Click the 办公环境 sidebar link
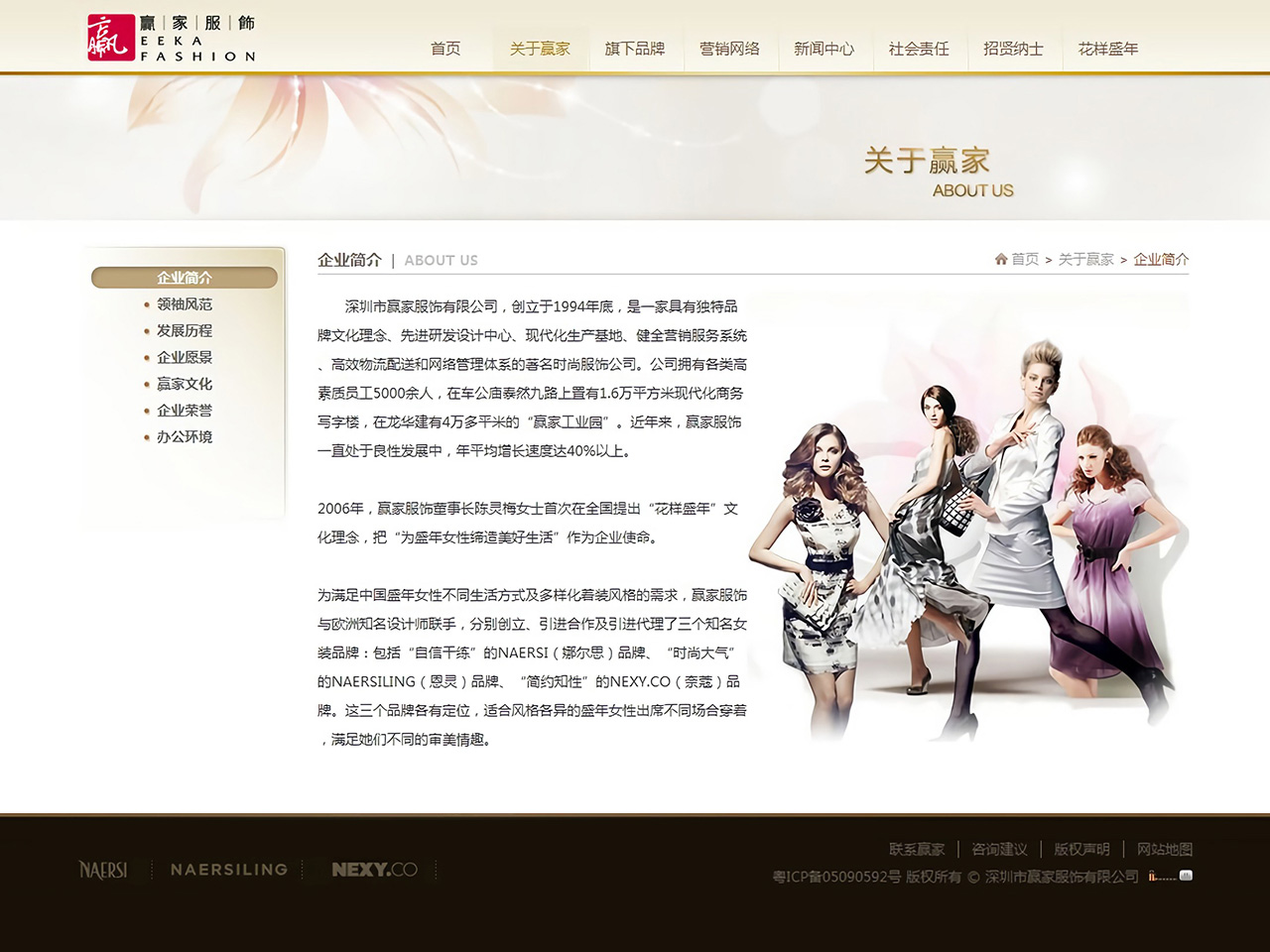 tap(185, 436)
